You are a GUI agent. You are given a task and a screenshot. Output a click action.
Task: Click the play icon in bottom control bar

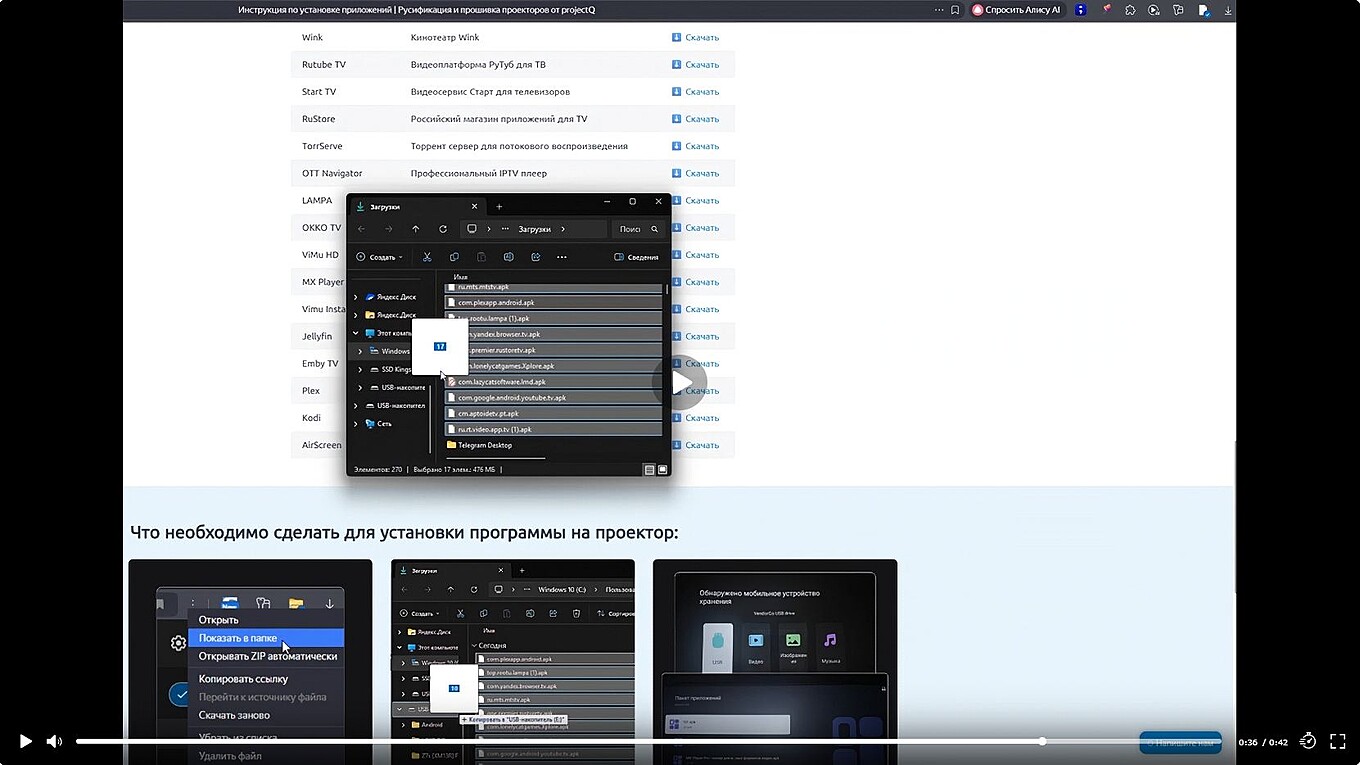click(x=26, y=741)
